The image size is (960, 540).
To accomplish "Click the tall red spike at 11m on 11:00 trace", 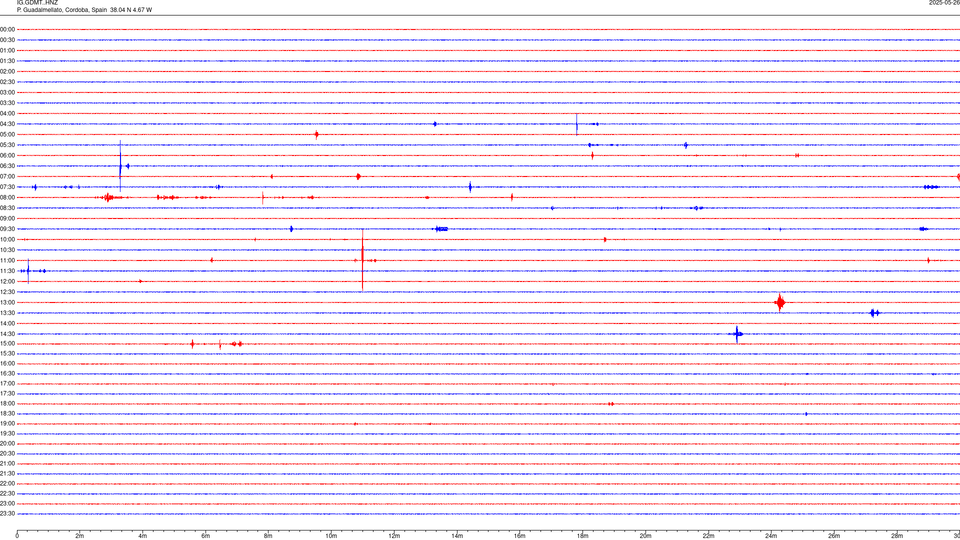I will point(362,260).
